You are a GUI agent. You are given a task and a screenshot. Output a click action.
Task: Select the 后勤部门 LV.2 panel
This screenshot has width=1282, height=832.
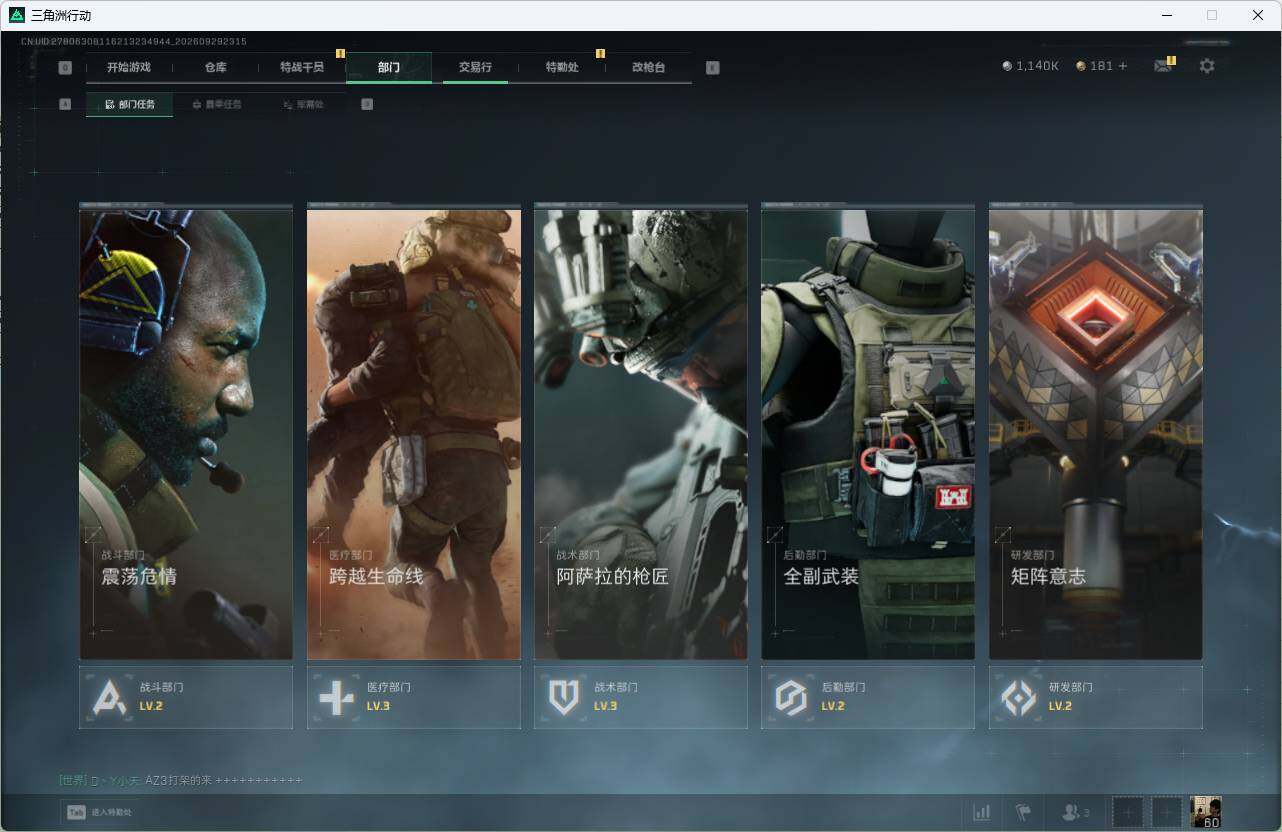(x=868, y=697)
